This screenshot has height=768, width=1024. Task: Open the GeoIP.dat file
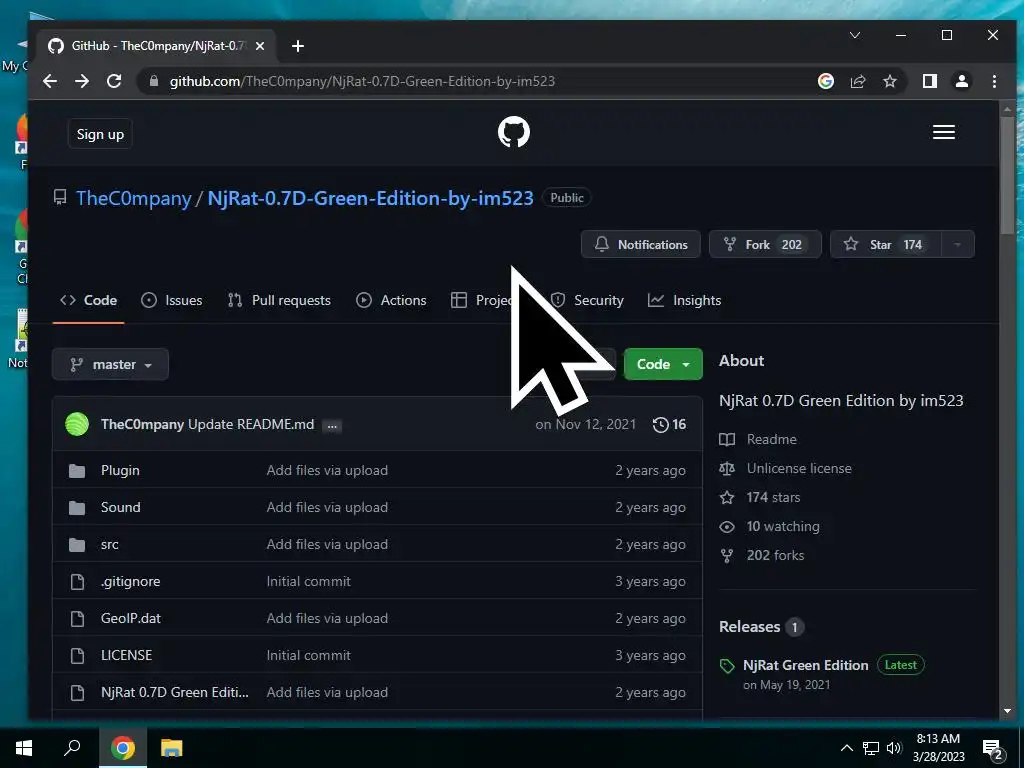pyautogui.click(x=131, y=618)
